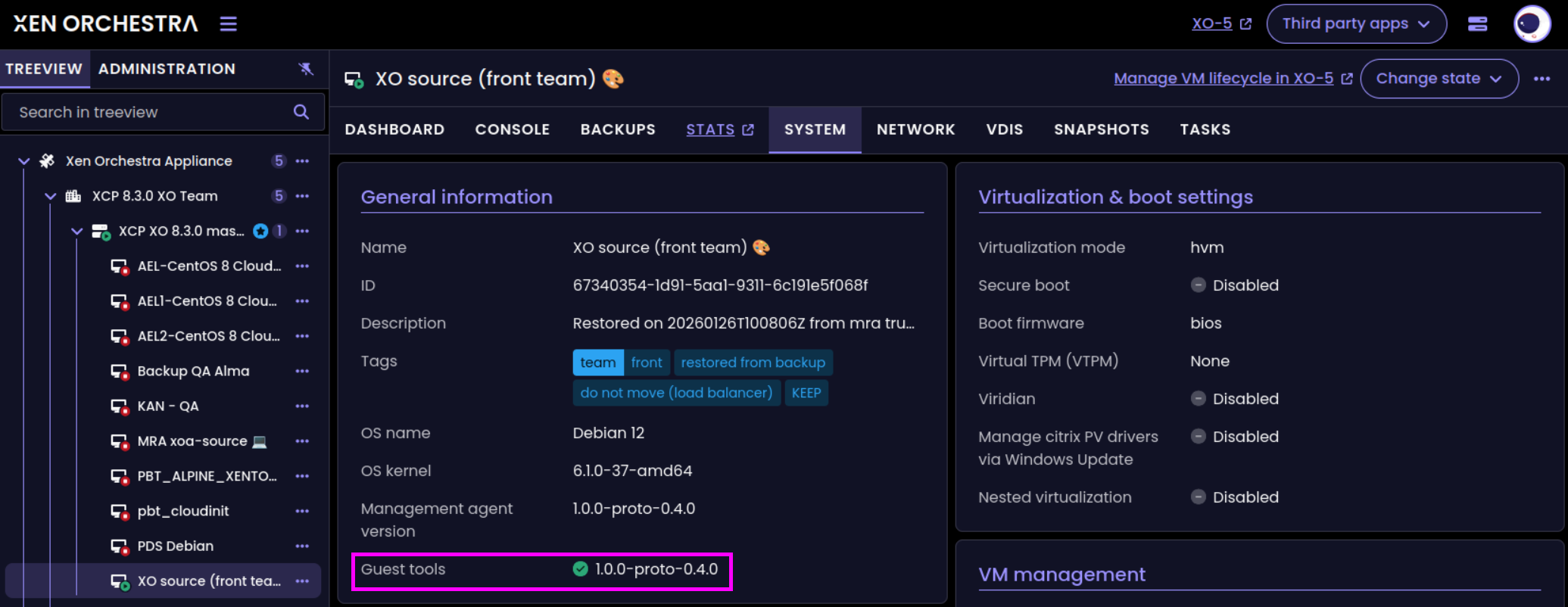Image resolution: width=1568 pixels, height=607 pixels.
Task: Go to the Network tab
Action: coord(915,129)
